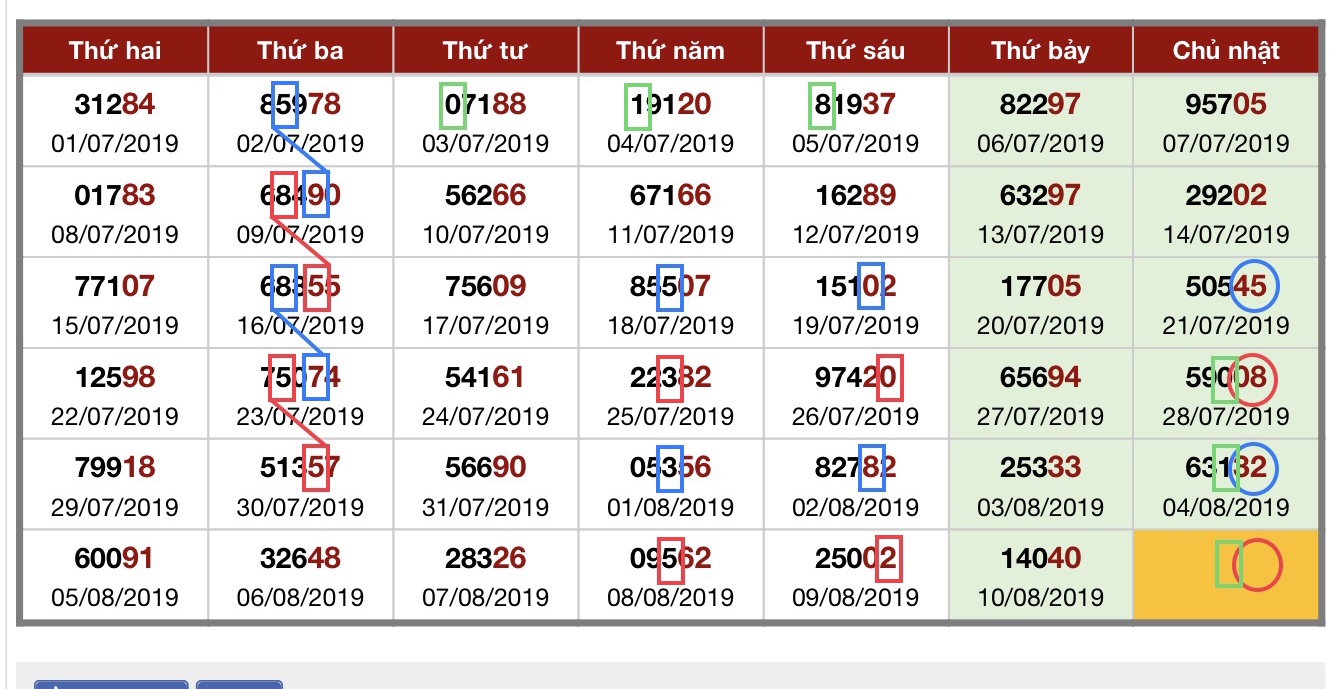The image size is (1334, 689).
Task: Click result 60091 on 05/08/2019
Action: tap(115, 557)
